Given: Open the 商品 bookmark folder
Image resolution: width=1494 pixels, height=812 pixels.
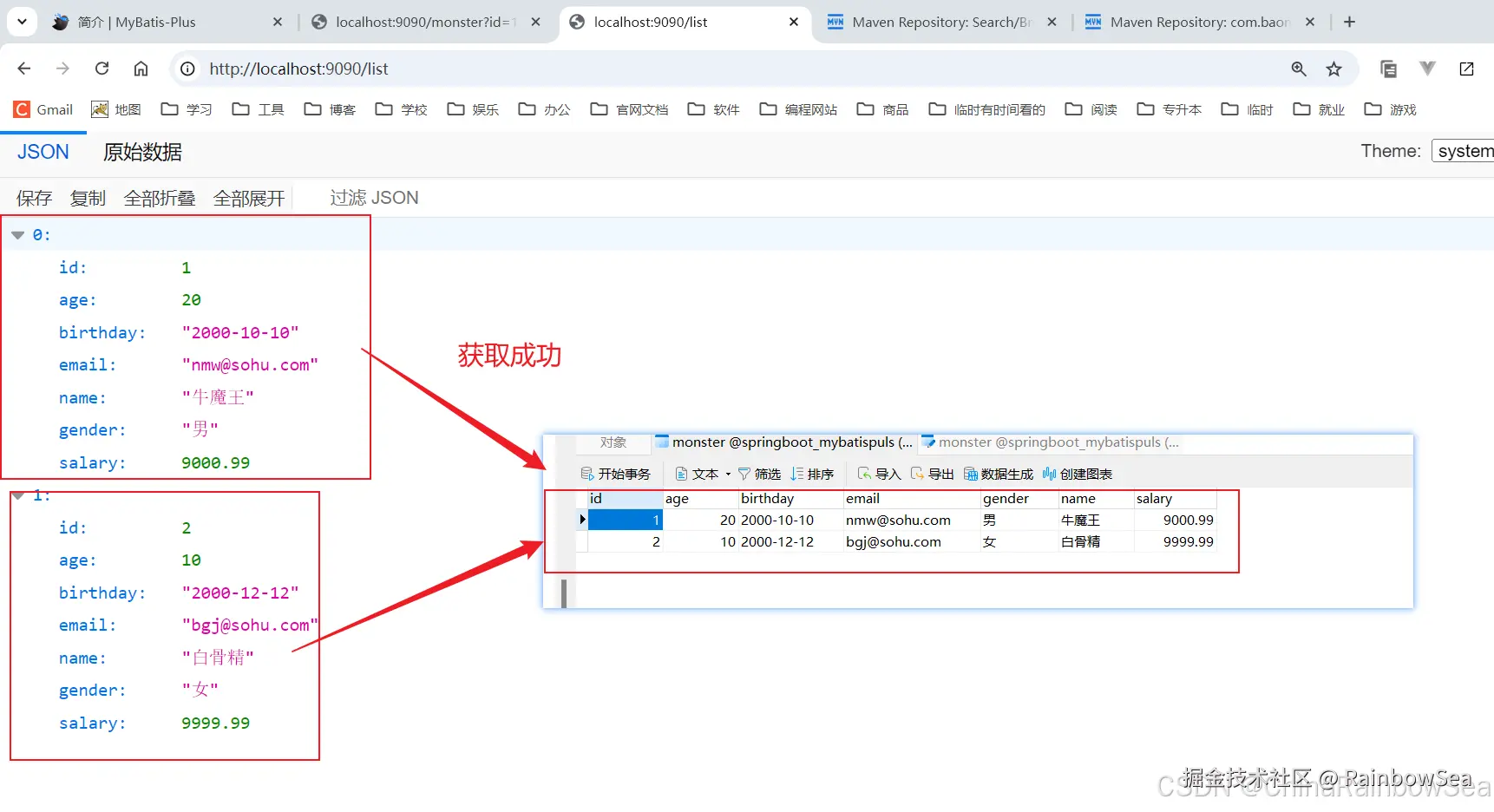Looking at the screenshot, I should [x=883, y=109].
